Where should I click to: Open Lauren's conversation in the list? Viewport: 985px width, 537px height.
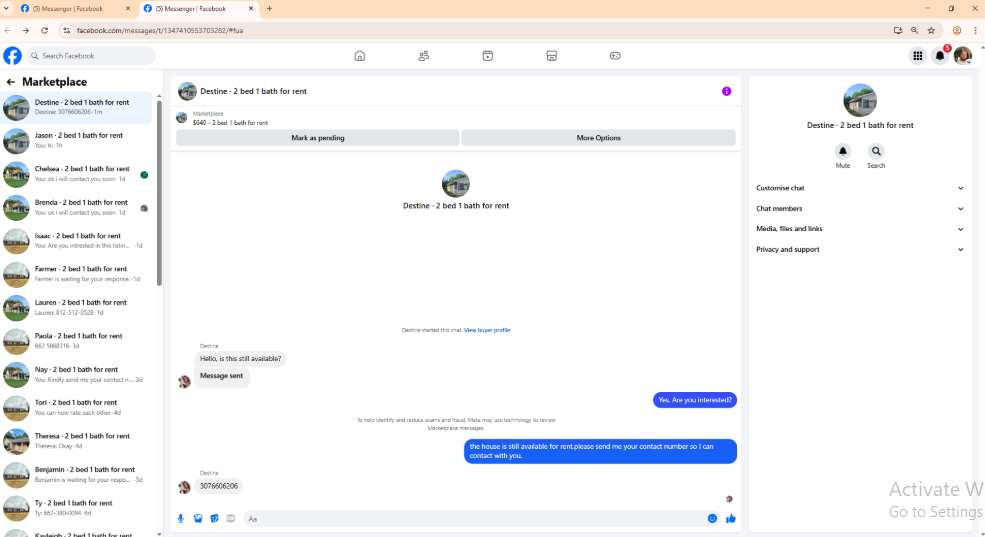pos(77,308)
